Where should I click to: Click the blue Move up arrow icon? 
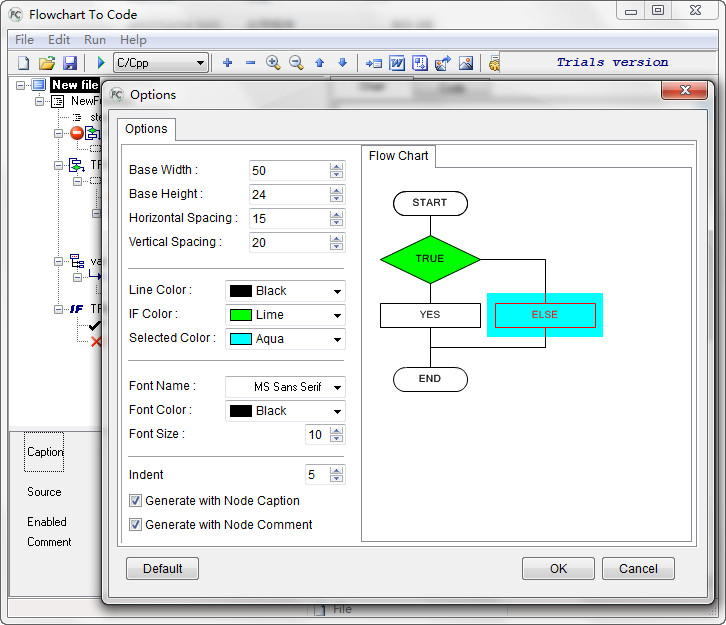pyautogui.click(x=319, y=62)
